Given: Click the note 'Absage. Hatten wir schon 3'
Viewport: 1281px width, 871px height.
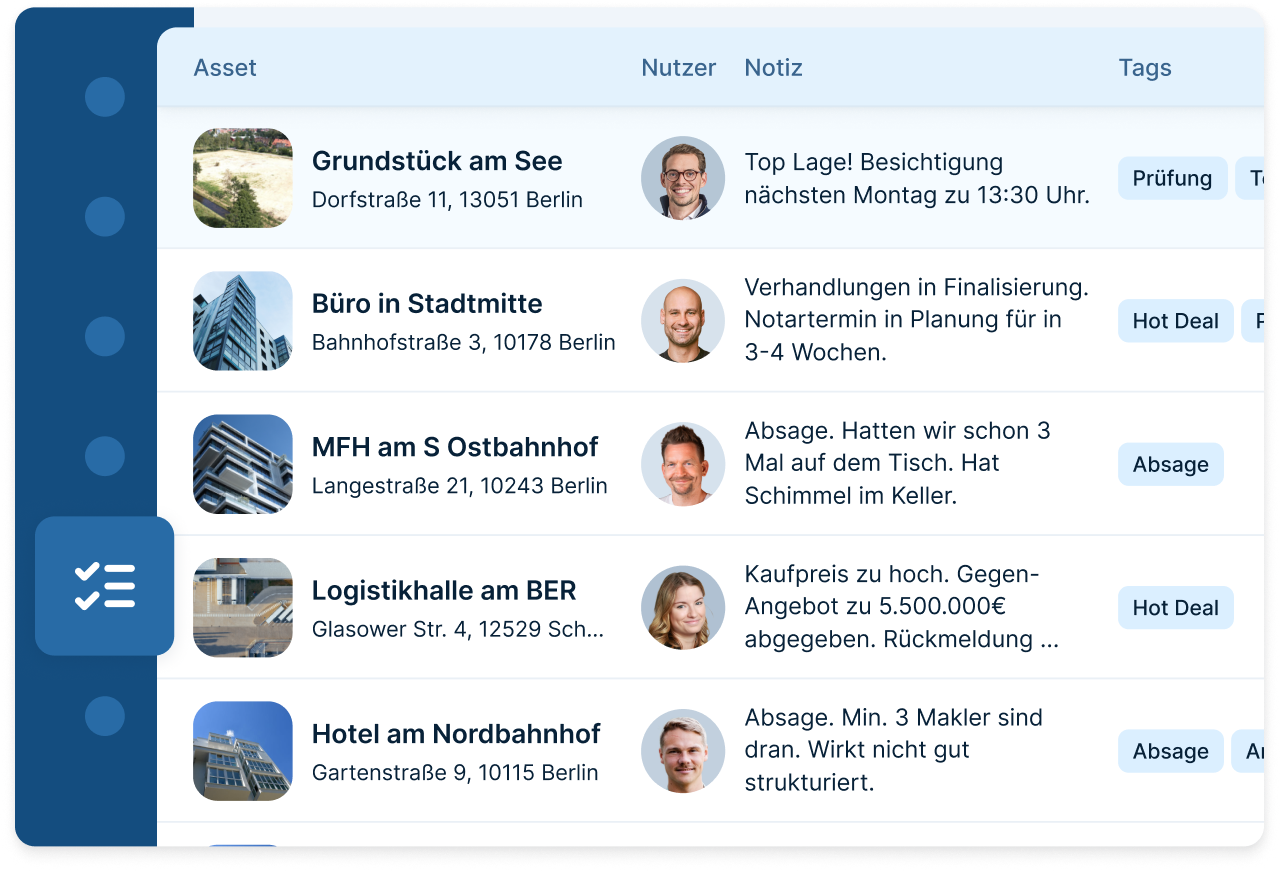Looking at the screenshot, I should pos(897,463).
